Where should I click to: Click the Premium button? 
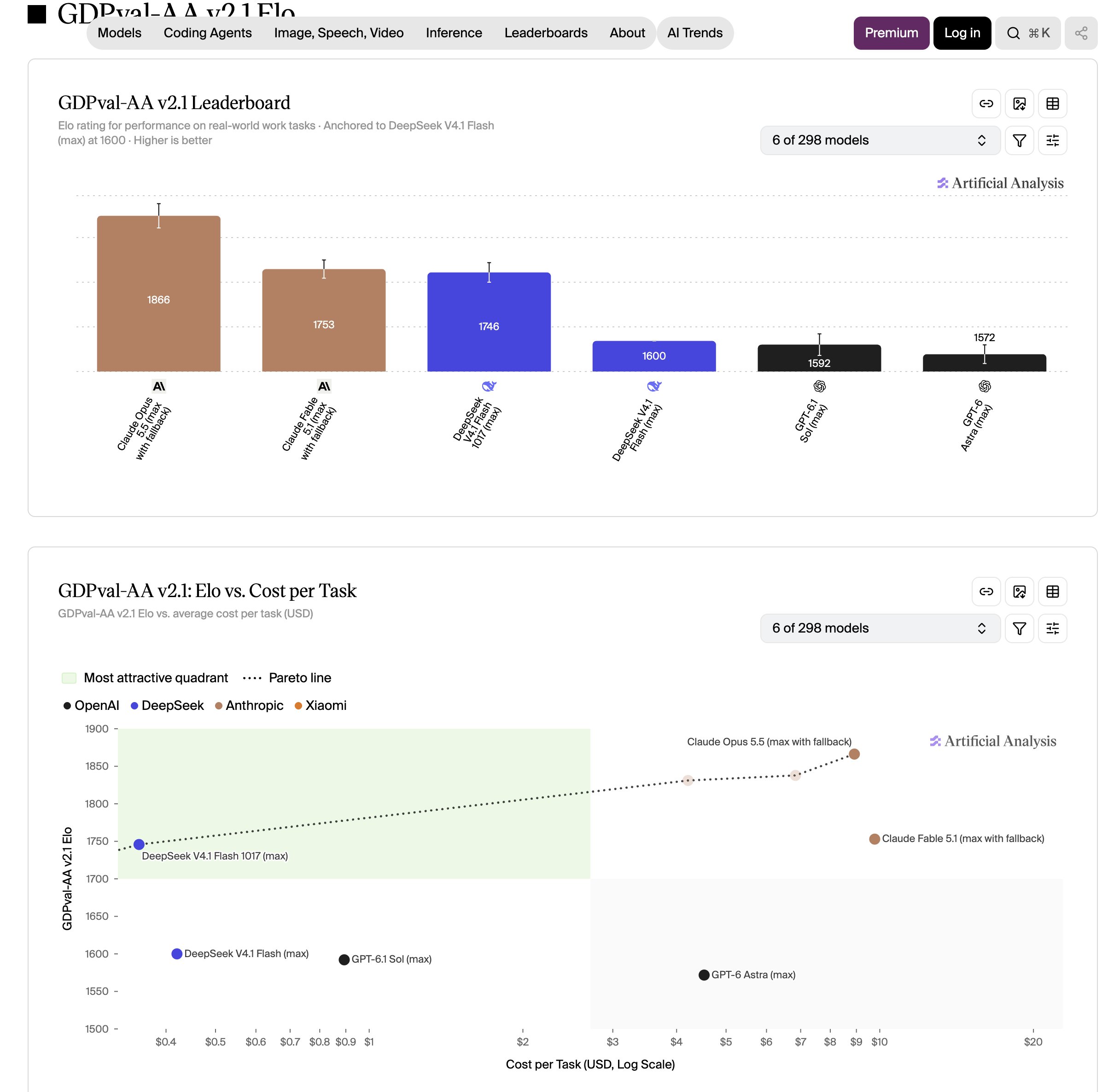(x=891, y=33)
